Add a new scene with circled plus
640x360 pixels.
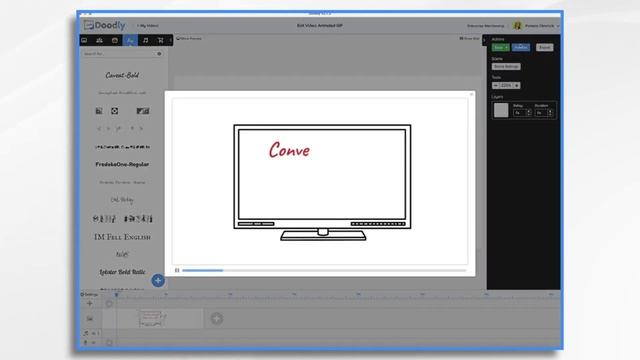217,318
